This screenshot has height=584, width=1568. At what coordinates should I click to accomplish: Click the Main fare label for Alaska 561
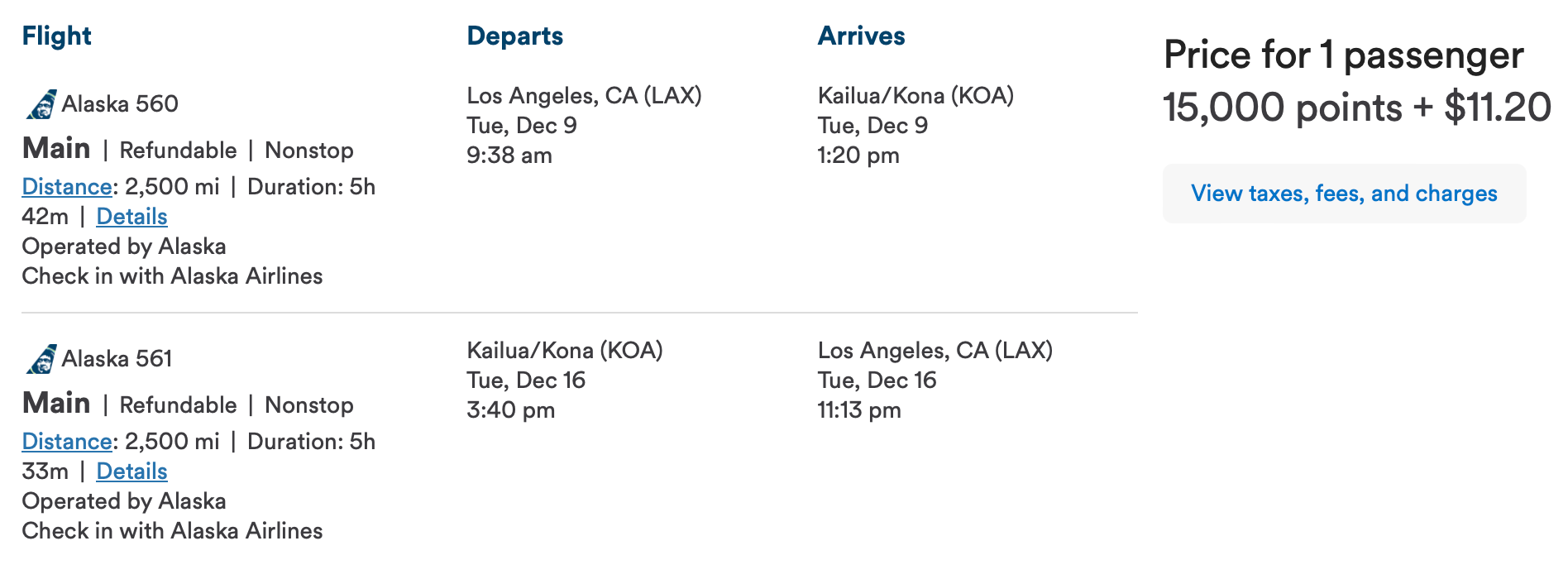pyautogui.click(x=56, y=404)
